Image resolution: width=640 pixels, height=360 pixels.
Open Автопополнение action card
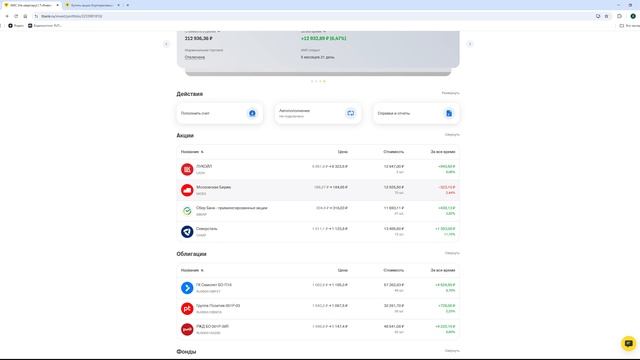coord(318,113)
